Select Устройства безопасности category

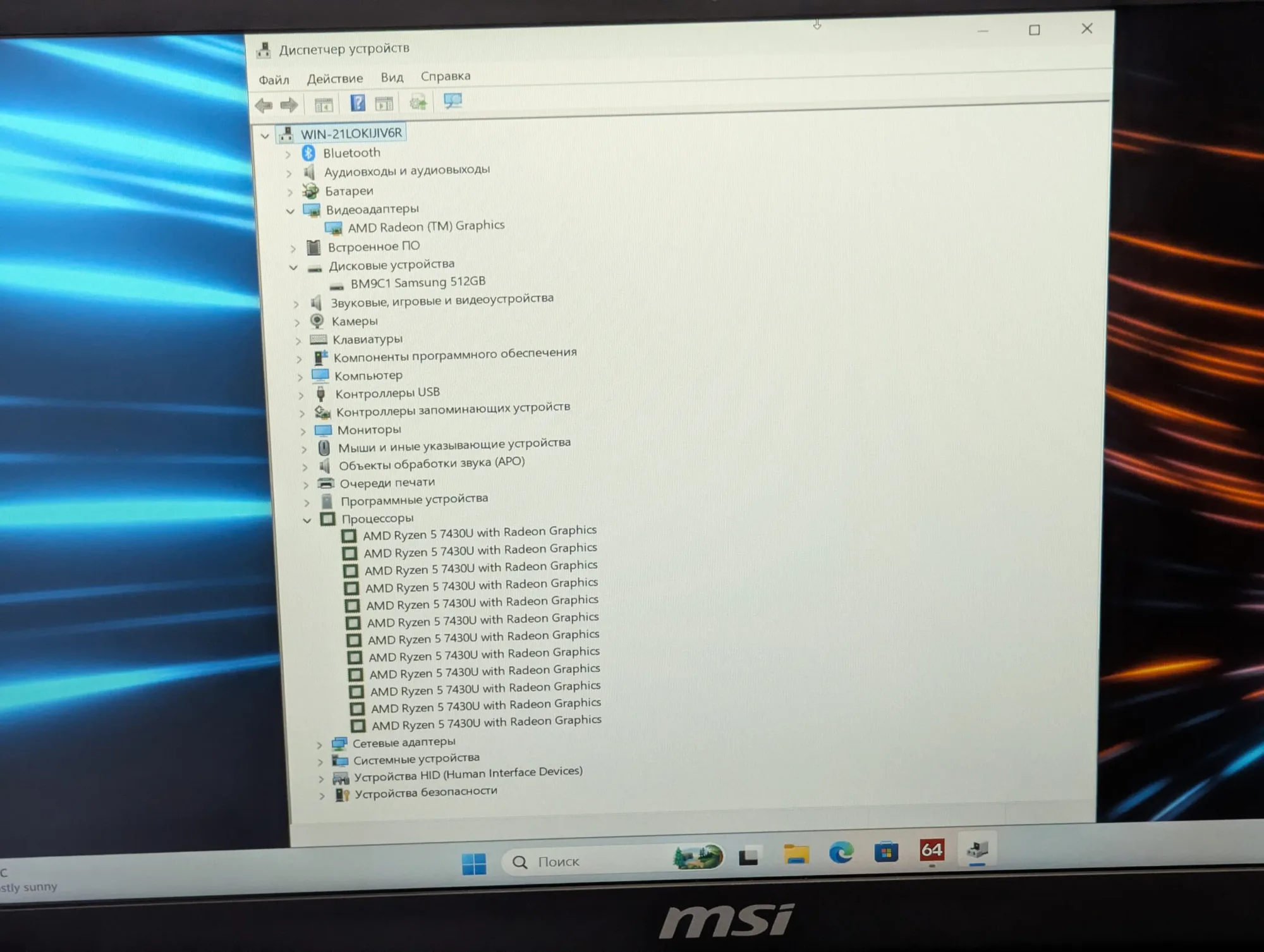click(426, 792)
